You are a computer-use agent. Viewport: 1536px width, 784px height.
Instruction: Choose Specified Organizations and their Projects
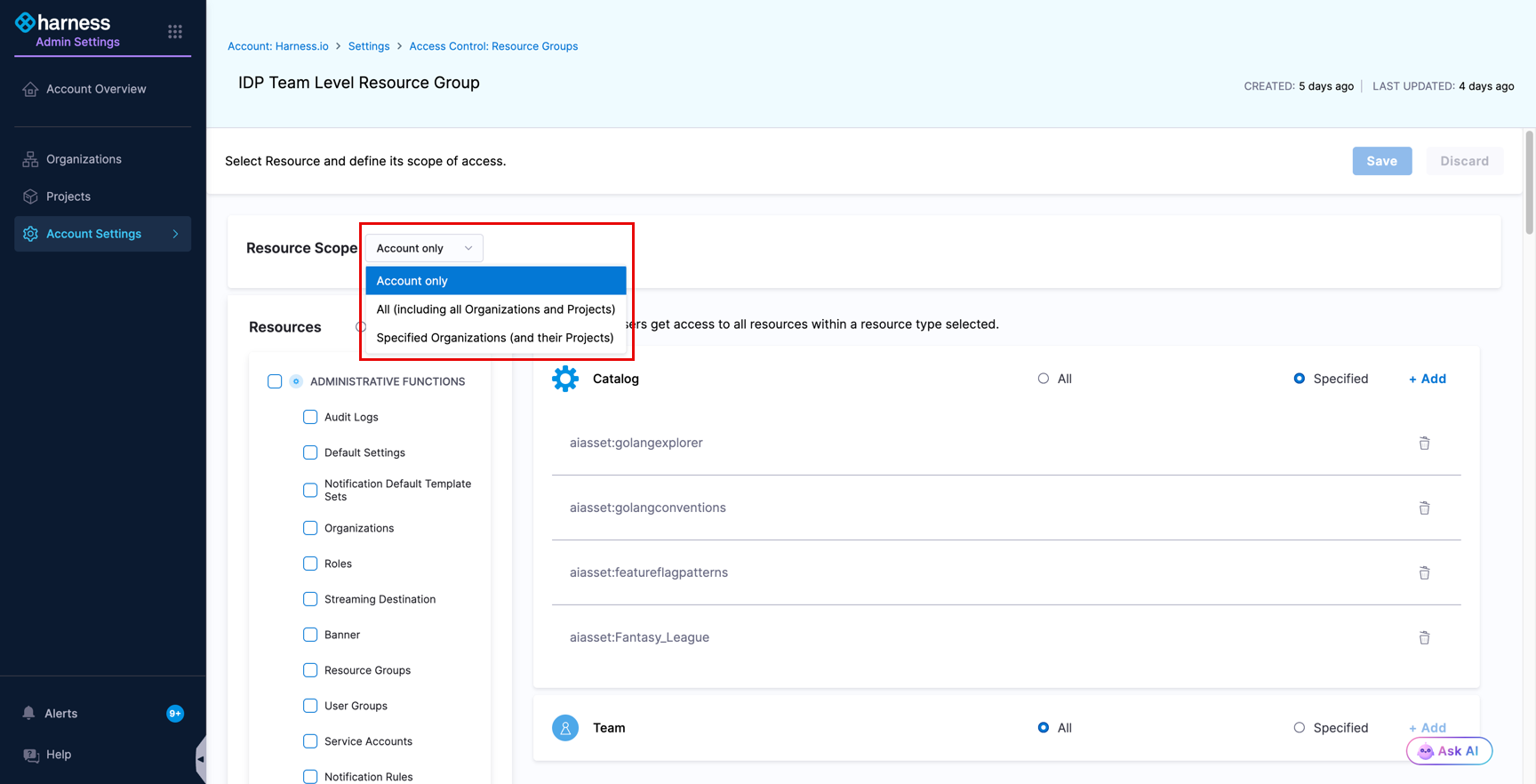coord(496,338)
